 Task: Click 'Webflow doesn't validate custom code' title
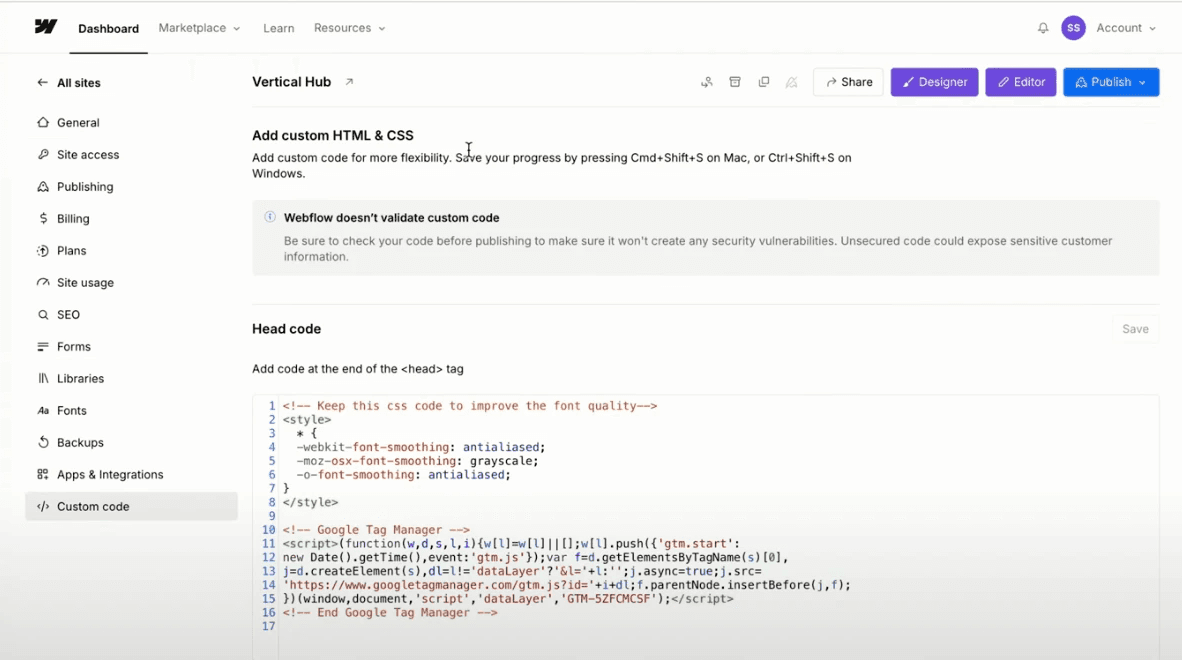391,218
